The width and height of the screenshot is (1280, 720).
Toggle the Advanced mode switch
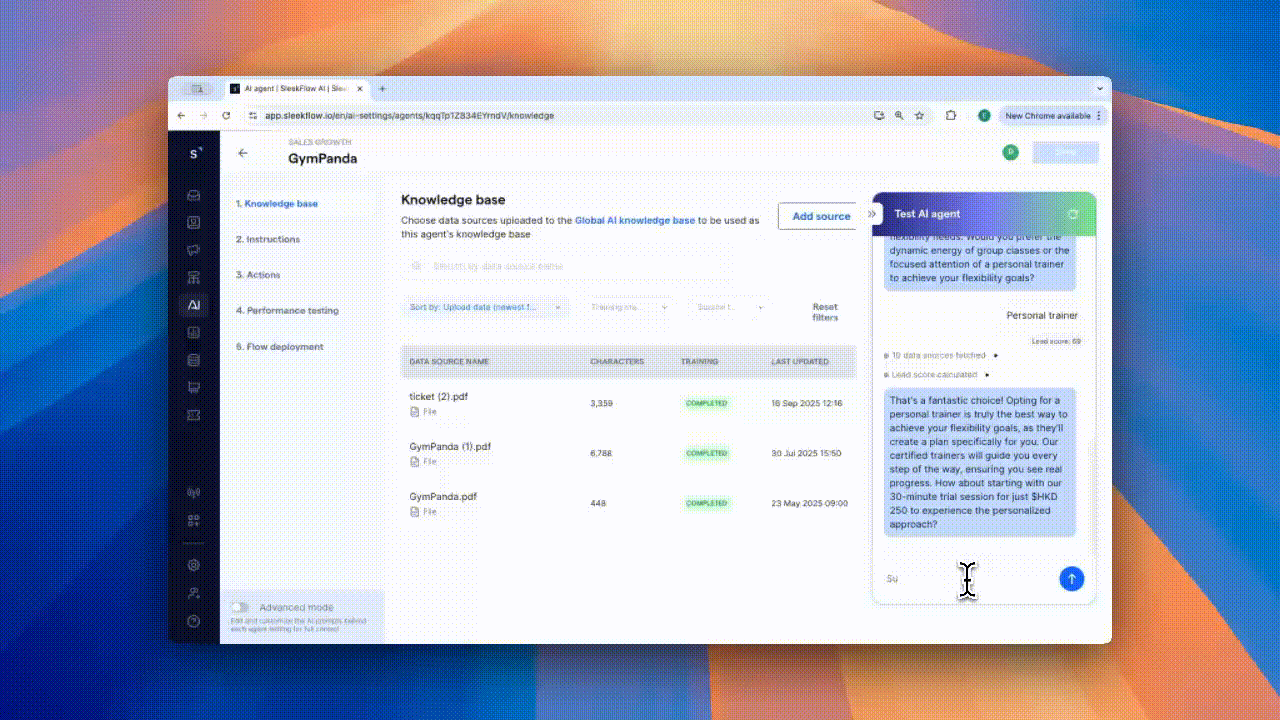pyautogui.click(x=239, y=607)
